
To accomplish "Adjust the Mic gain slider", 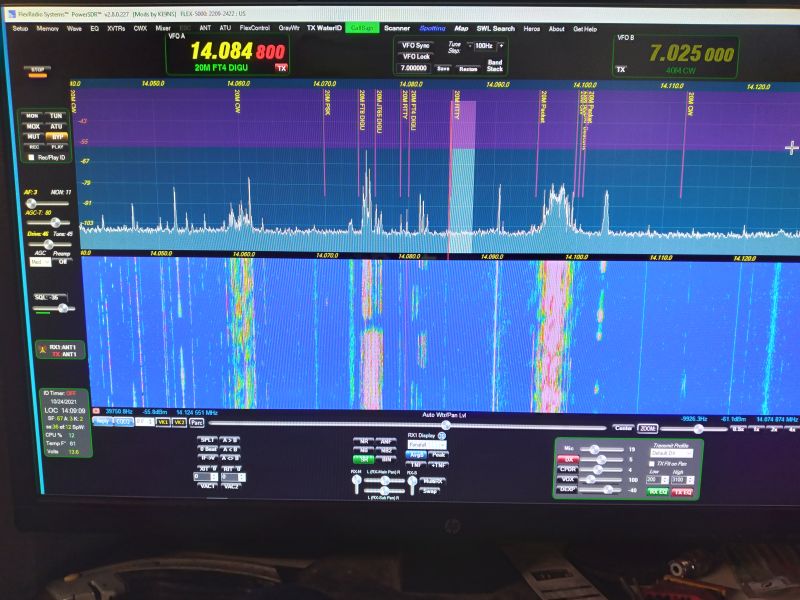I will click(x=601, y=449).
